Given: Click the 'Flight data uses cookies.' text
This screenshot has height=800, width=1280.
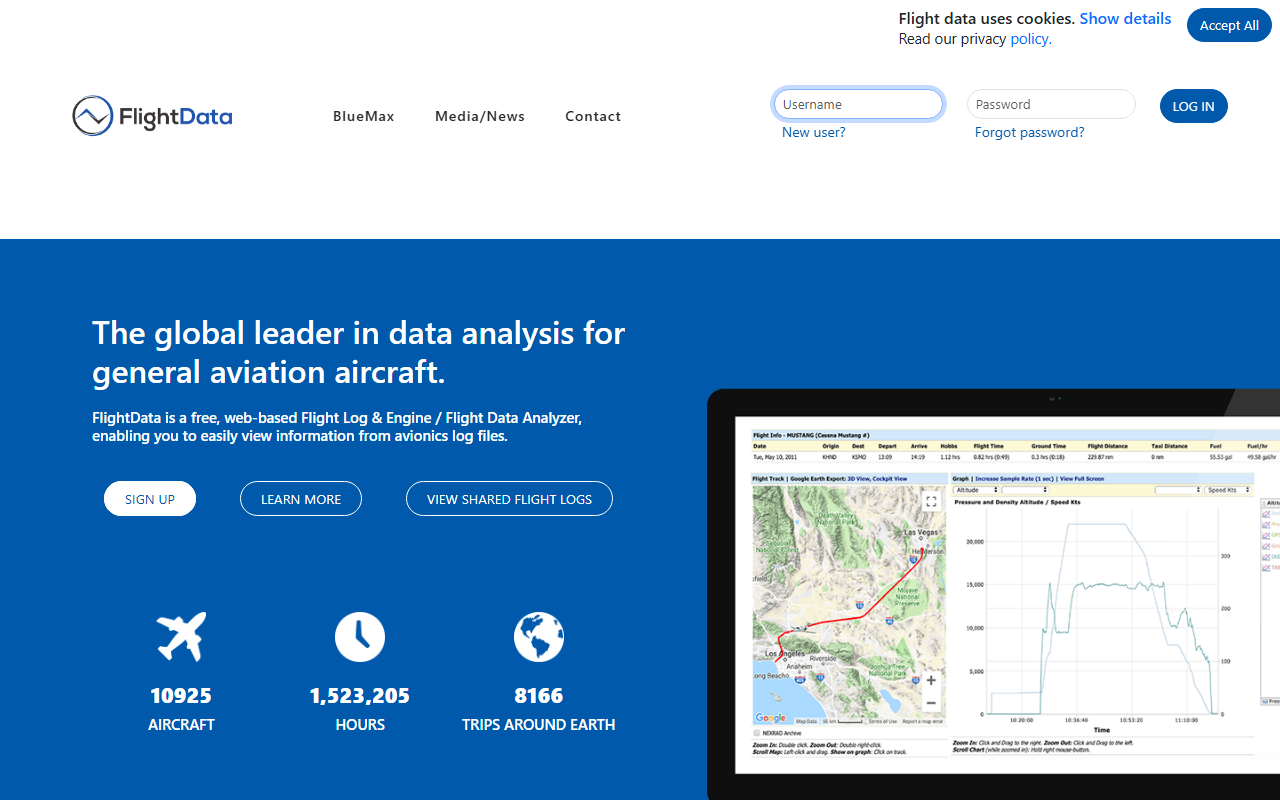Looking at the screenshot, I should 986,18.
